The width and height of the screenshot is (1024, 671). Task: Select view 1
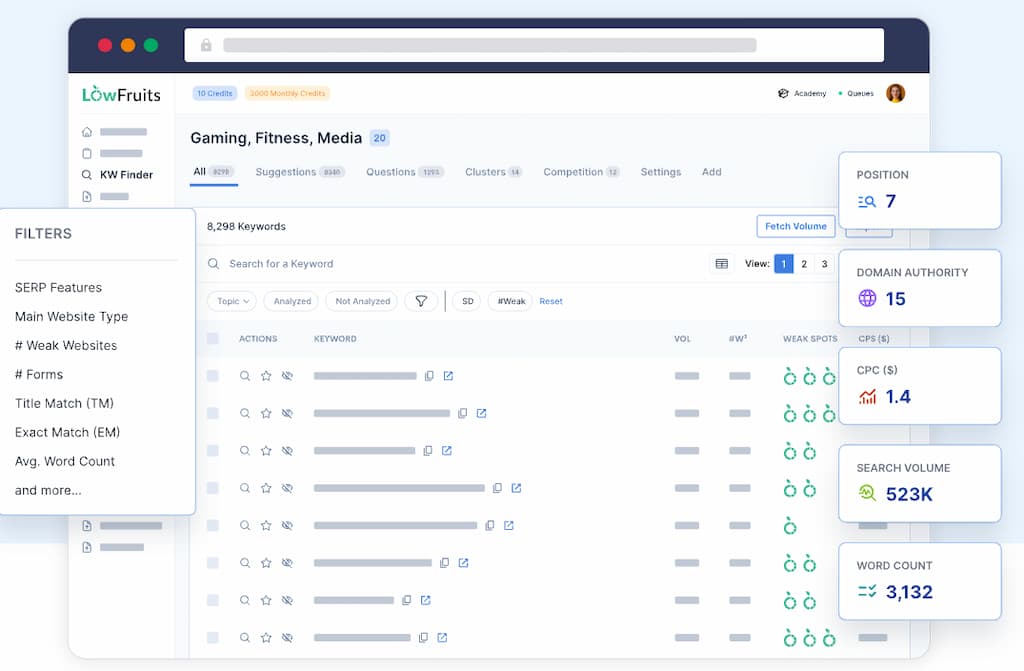(x=784, y=264)
